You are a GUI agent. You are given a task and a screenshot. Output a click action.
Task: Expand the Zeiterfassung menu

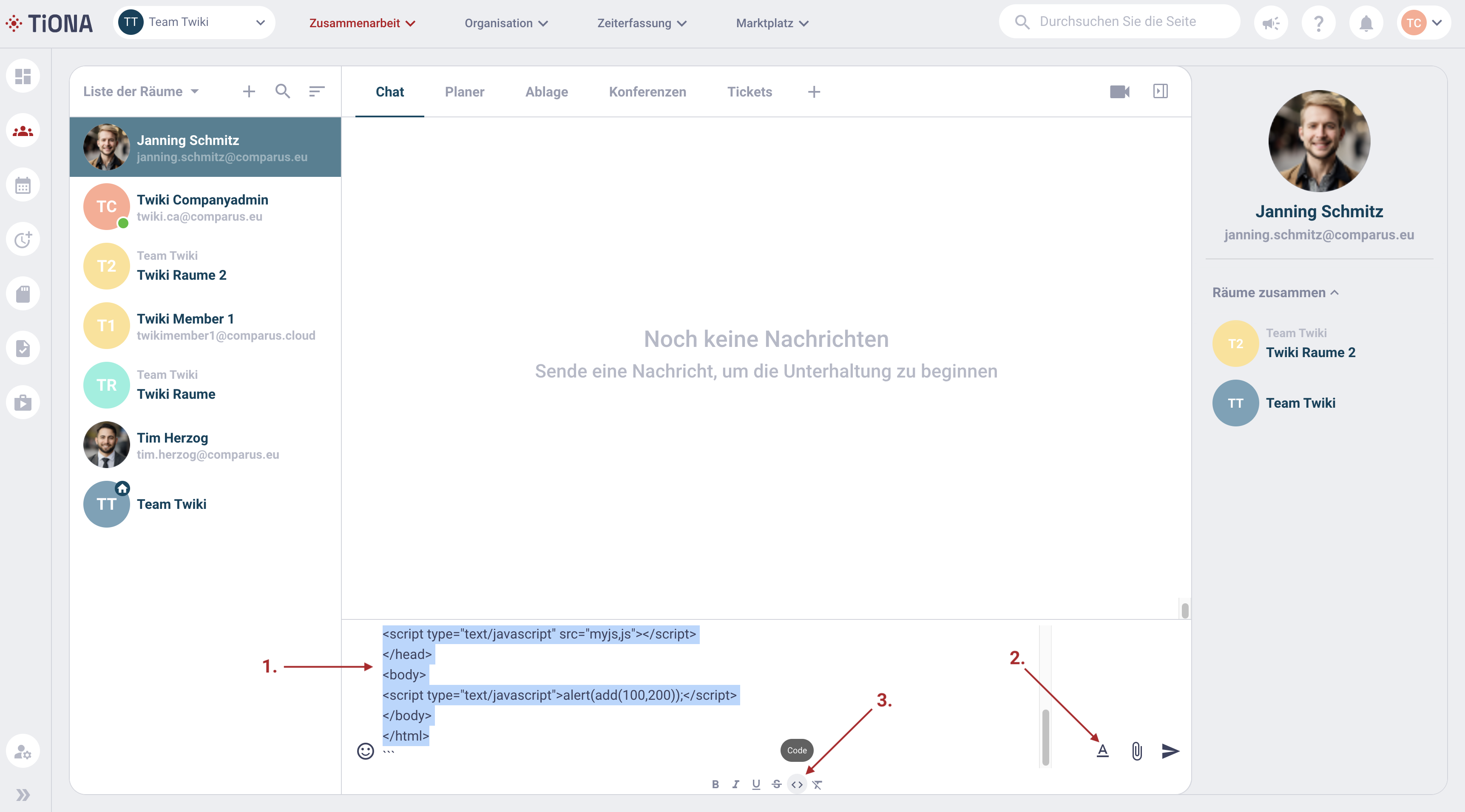(642, 23)
